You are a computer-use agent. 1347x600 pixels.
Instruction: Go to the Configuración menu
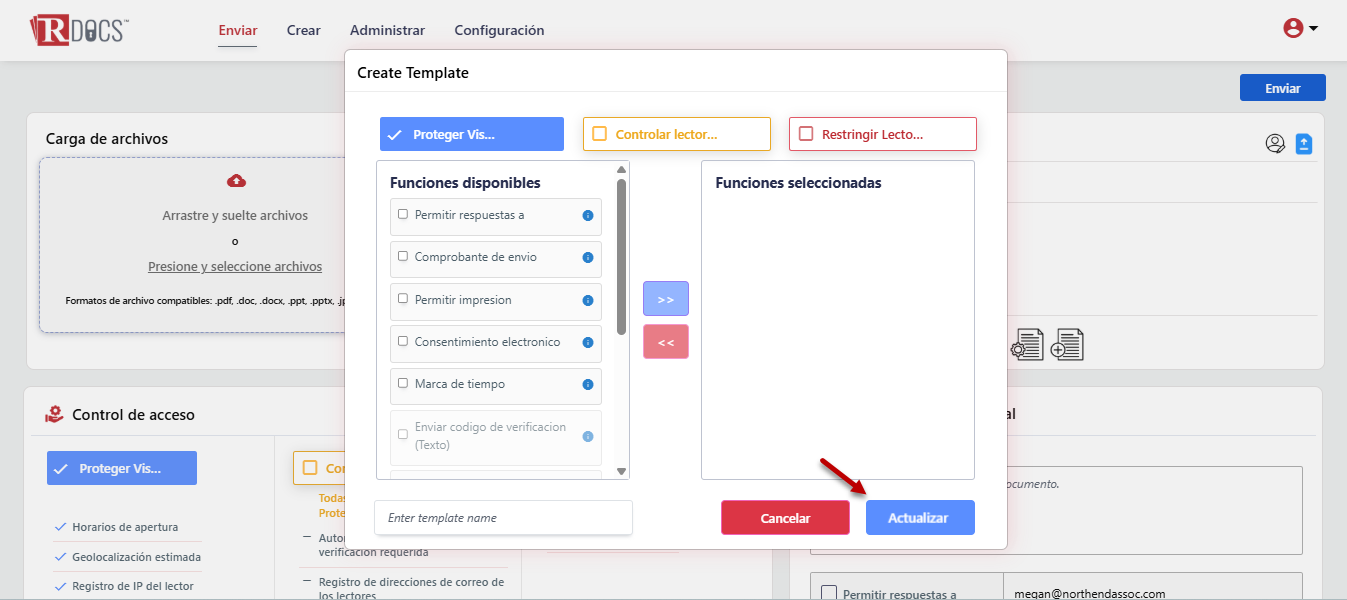click(x=499, y=30)
